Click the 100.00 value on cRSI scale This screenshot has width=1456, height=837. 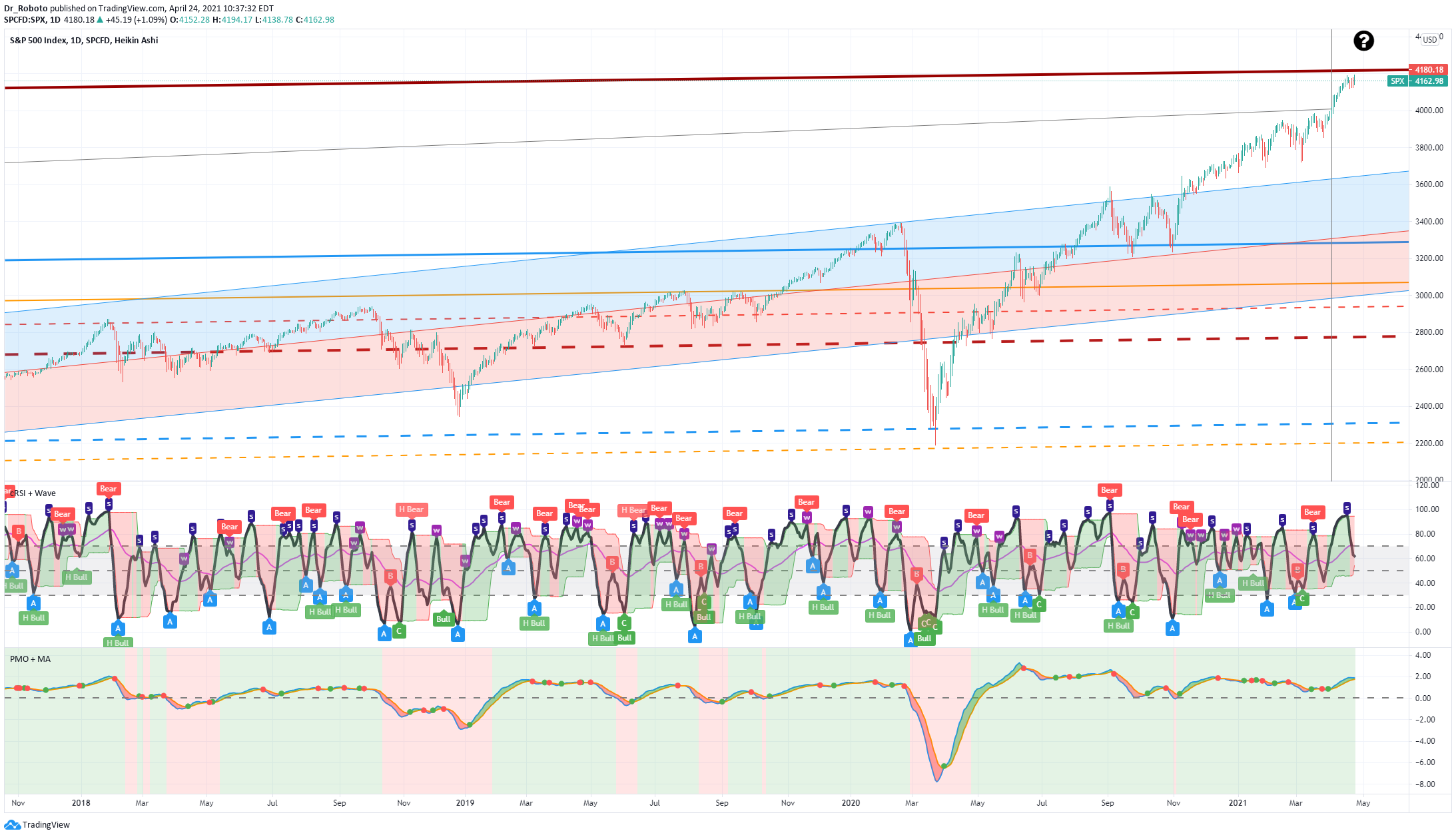click(x=1427, y=509)
